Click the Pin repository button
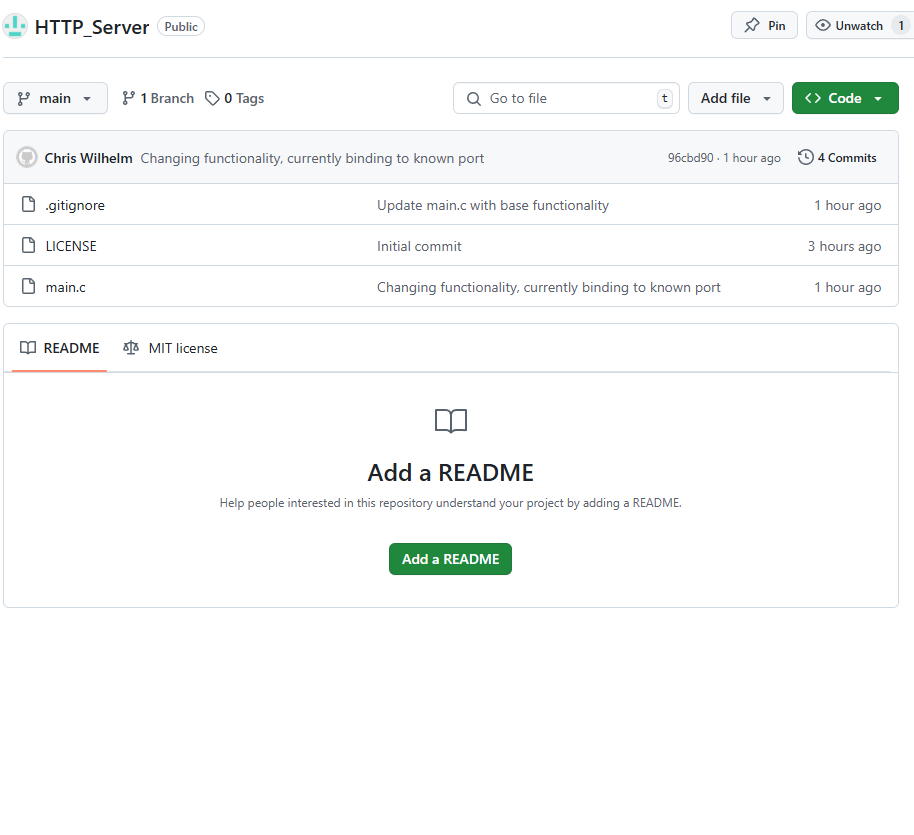 coord(764,26)
